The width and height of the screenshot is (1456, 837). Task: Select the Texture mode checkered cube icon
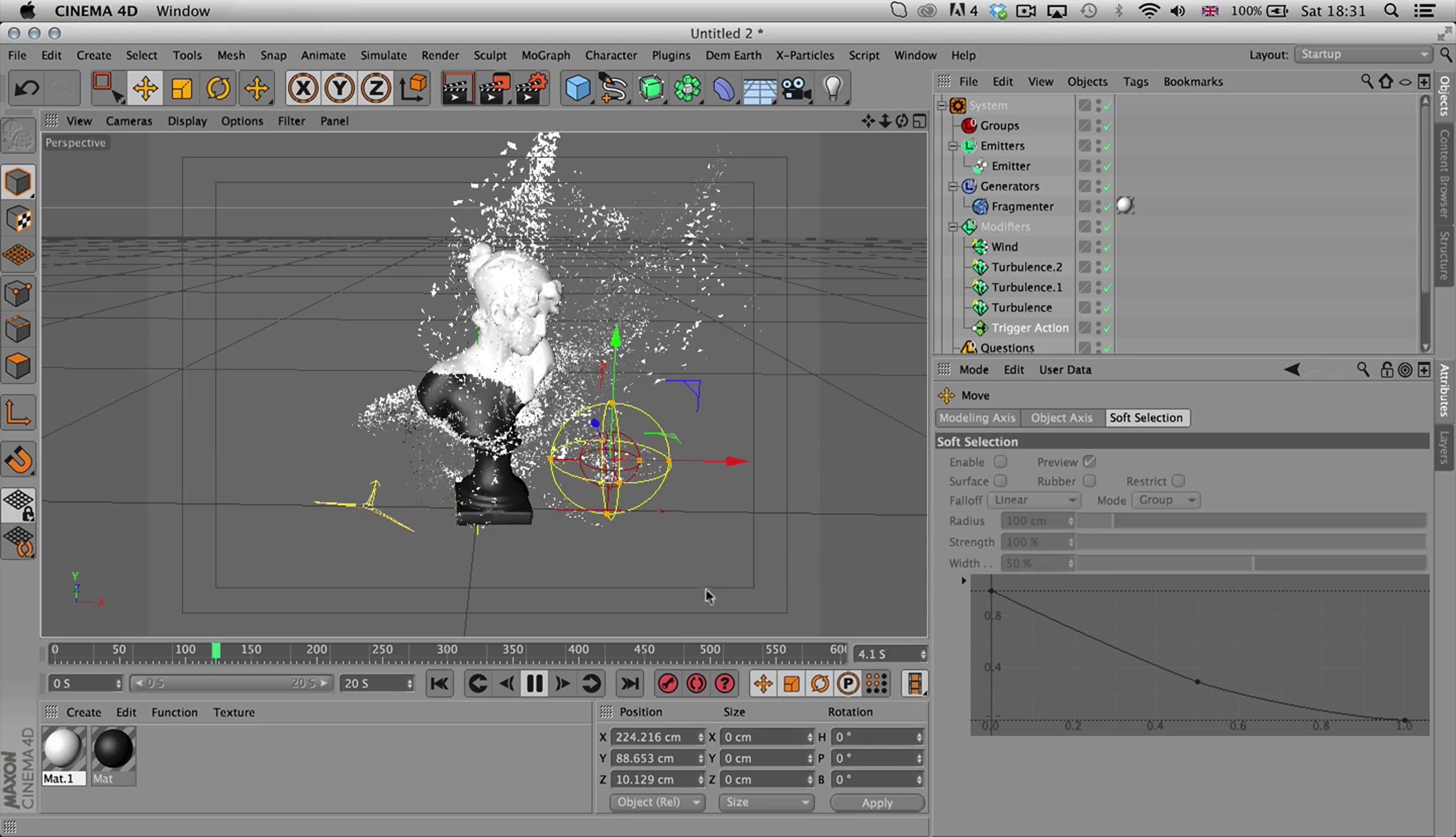coord(18,218)
